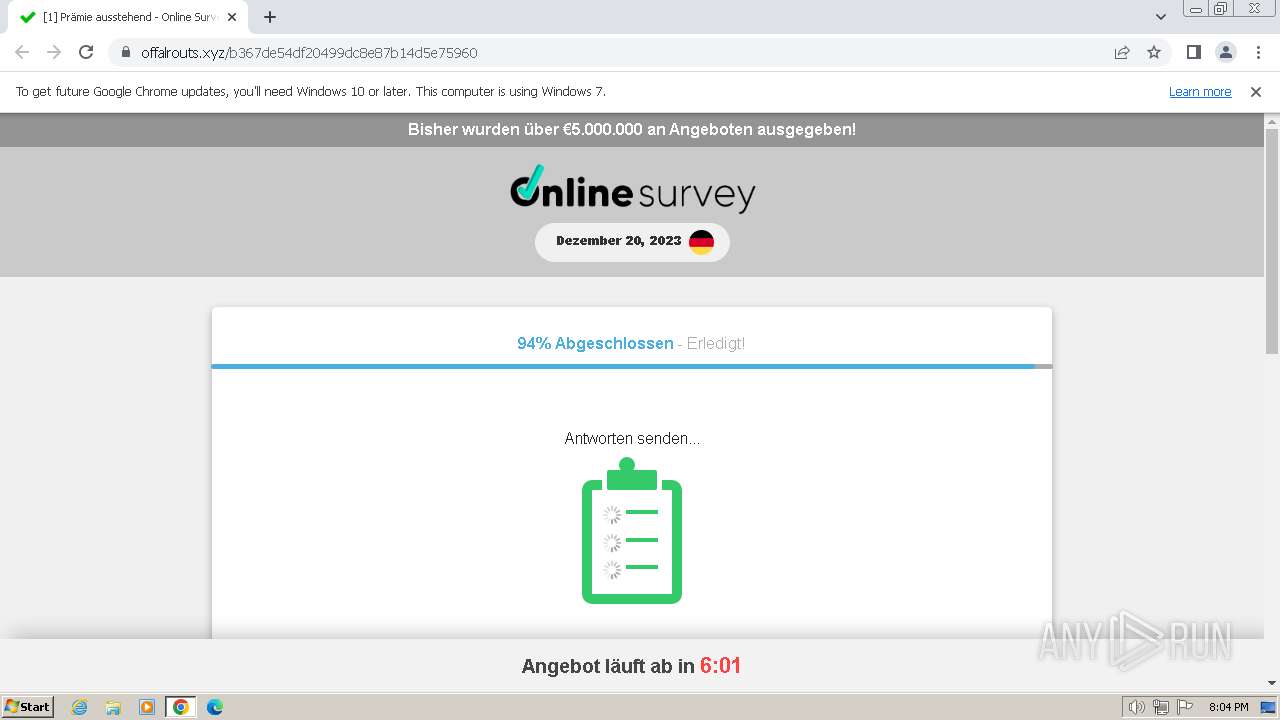The image size is (1280, 720).
Task: Click the Angebot läuft ab in countdown
Action: point(631,666)
